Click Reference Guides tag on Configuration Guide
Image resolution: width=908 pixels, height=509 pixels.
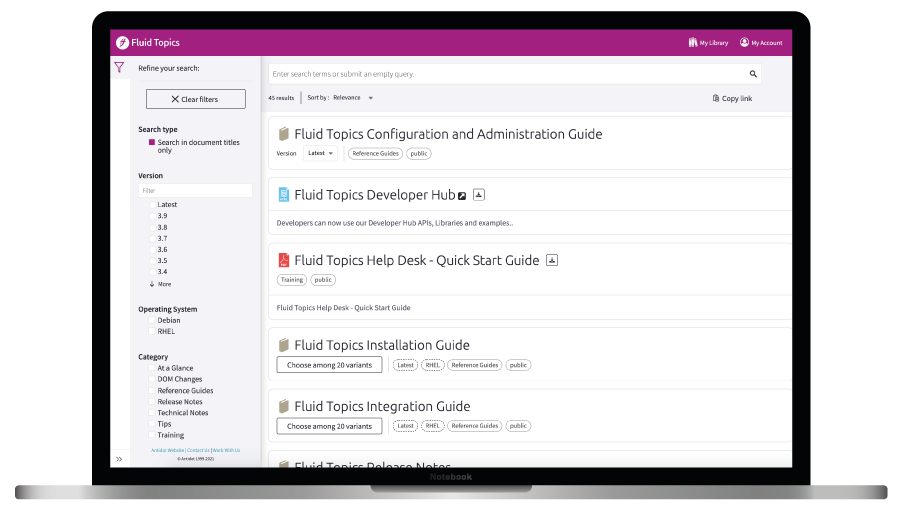(375, 153)
